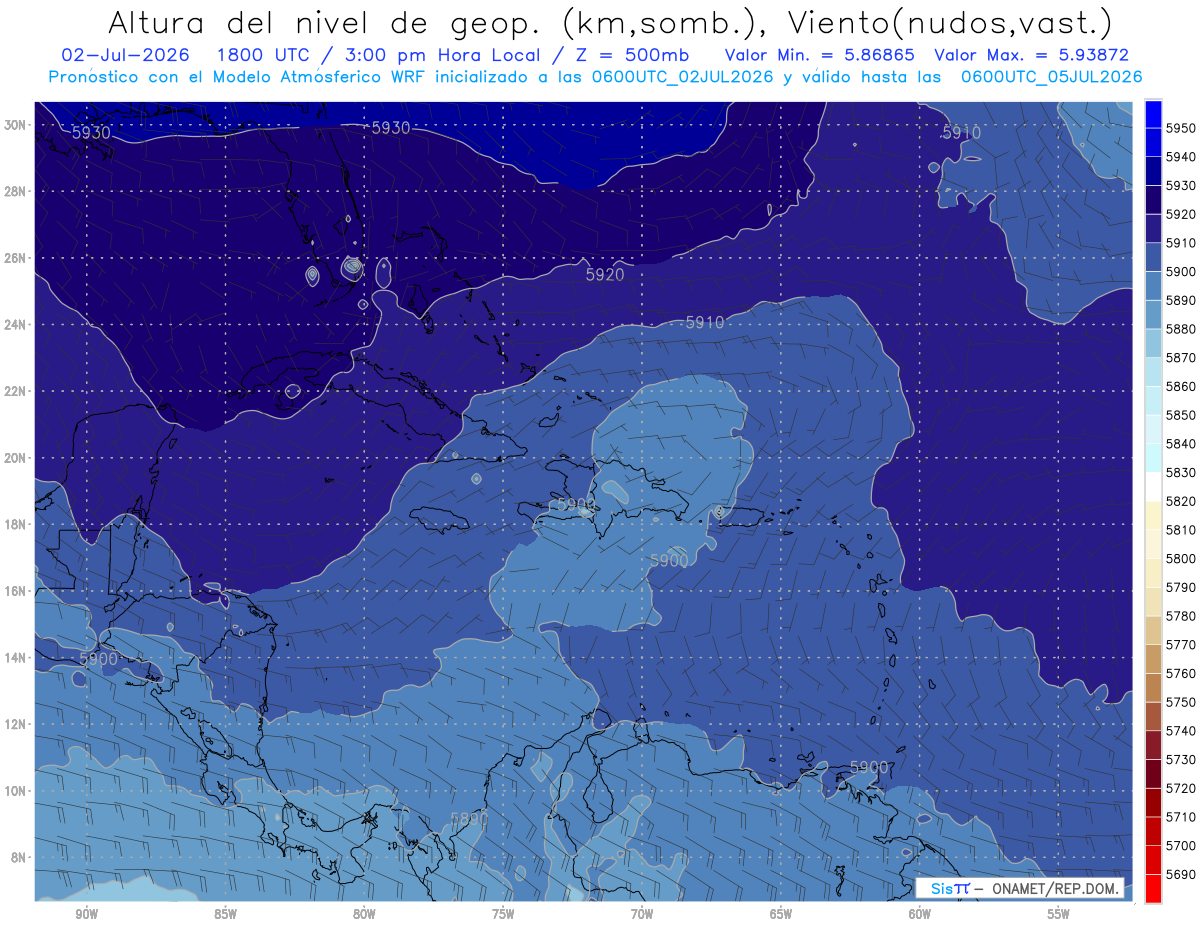The image size is (1200, 927).
Task: Click the 90W longitude axis label
Action: click(x=86, y=914)
